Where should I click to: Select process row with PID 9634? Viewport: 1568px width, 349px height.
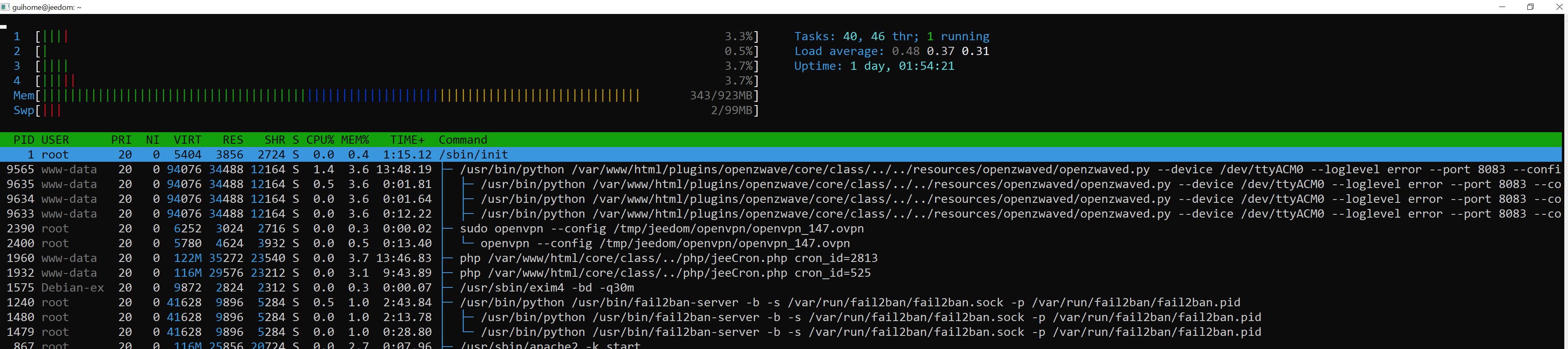click(782, 199)
